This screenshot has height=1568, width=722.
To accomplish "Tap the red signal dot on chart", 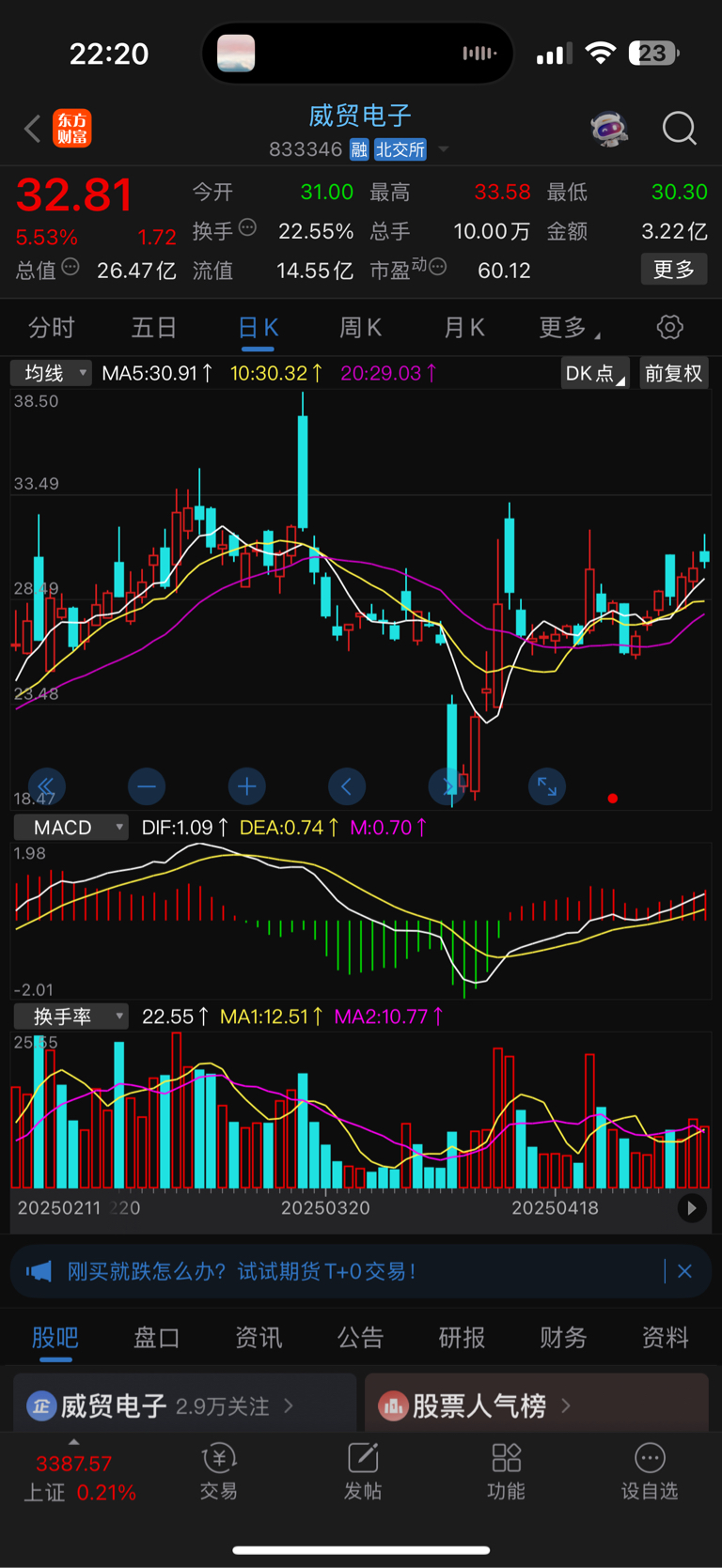I will tap(613, 799).
